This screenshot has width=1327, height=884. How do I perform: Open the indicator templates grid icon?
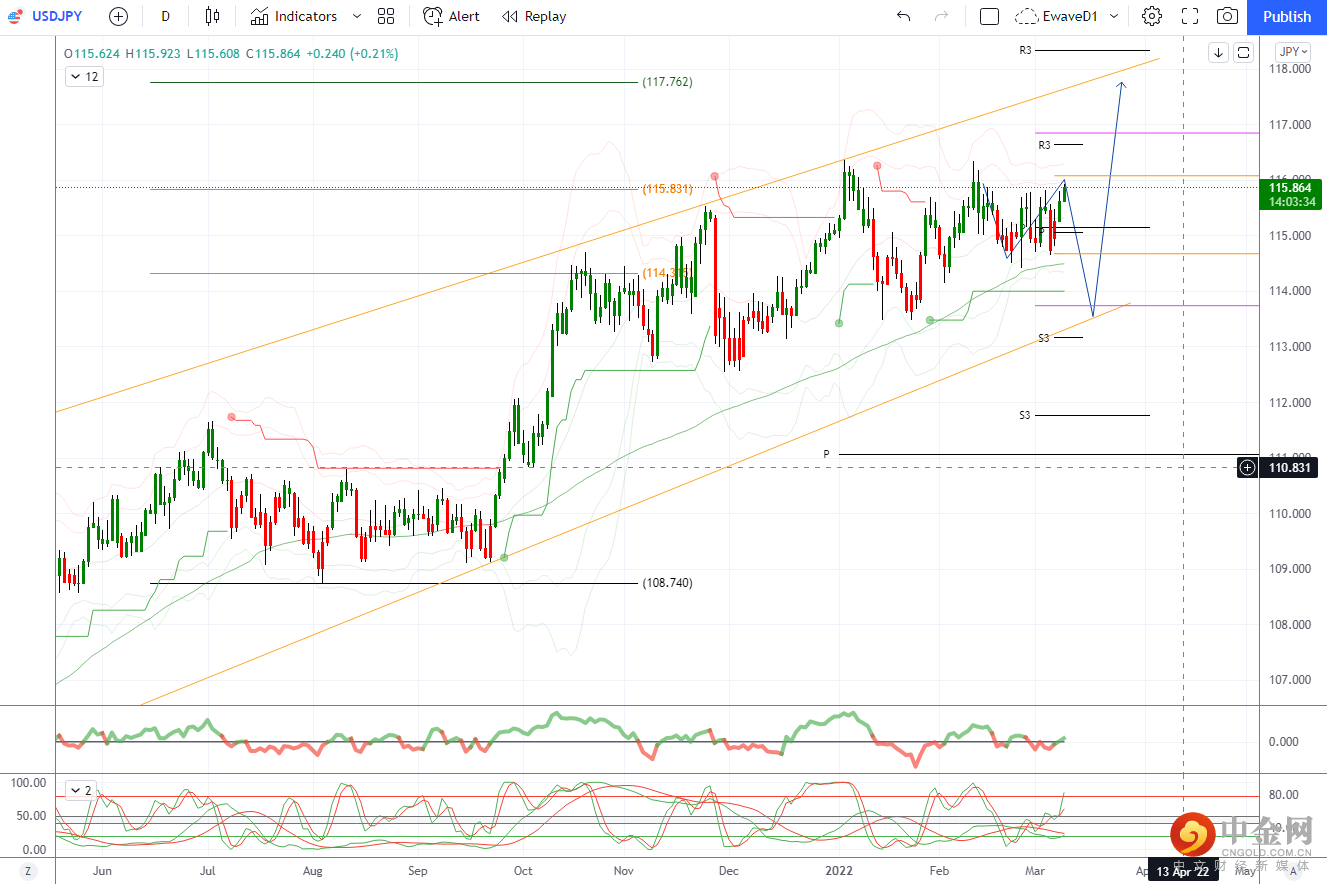pyautogui.click(x=386, y=16)
